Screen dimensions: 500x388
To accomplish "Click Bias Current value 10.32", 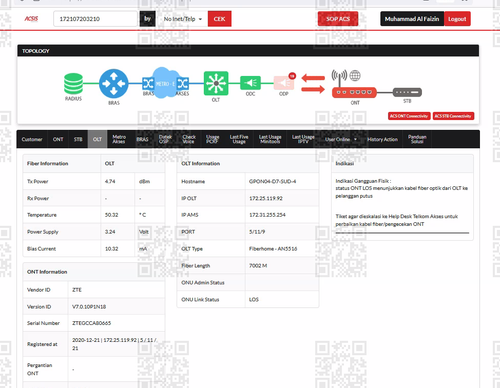I will coord(111,249).
